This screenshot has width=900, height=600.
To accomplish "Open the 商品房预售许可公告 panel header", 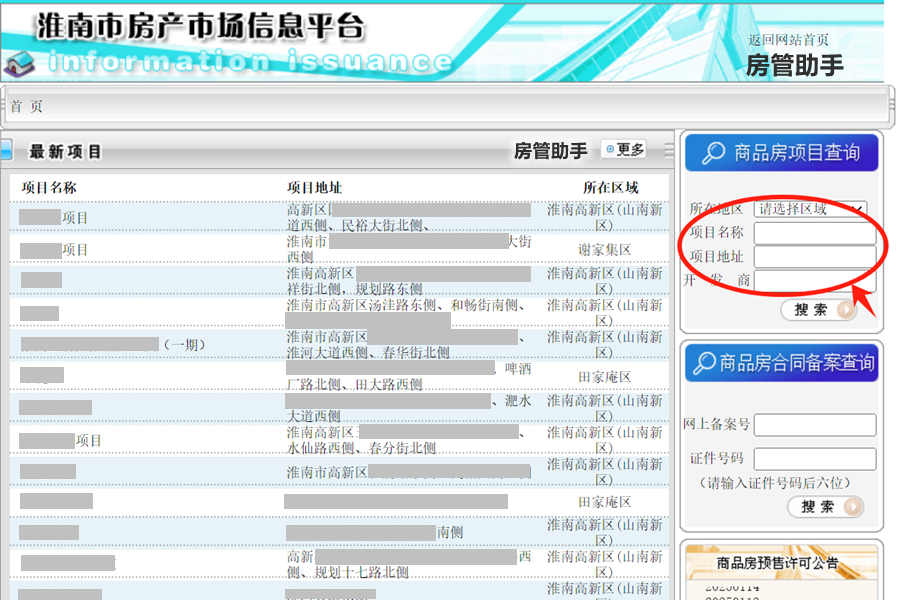I will pyautogui.click(x=777, y=563).
